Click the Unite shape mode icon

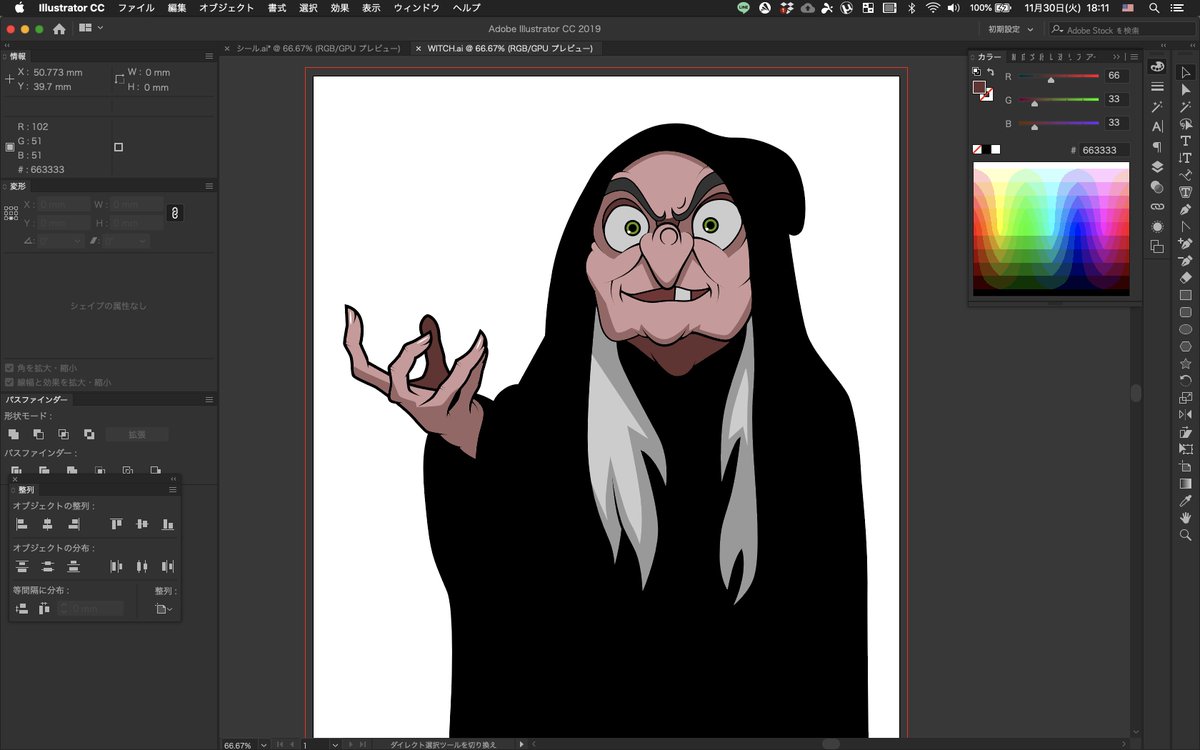click(x=14, y=434)
